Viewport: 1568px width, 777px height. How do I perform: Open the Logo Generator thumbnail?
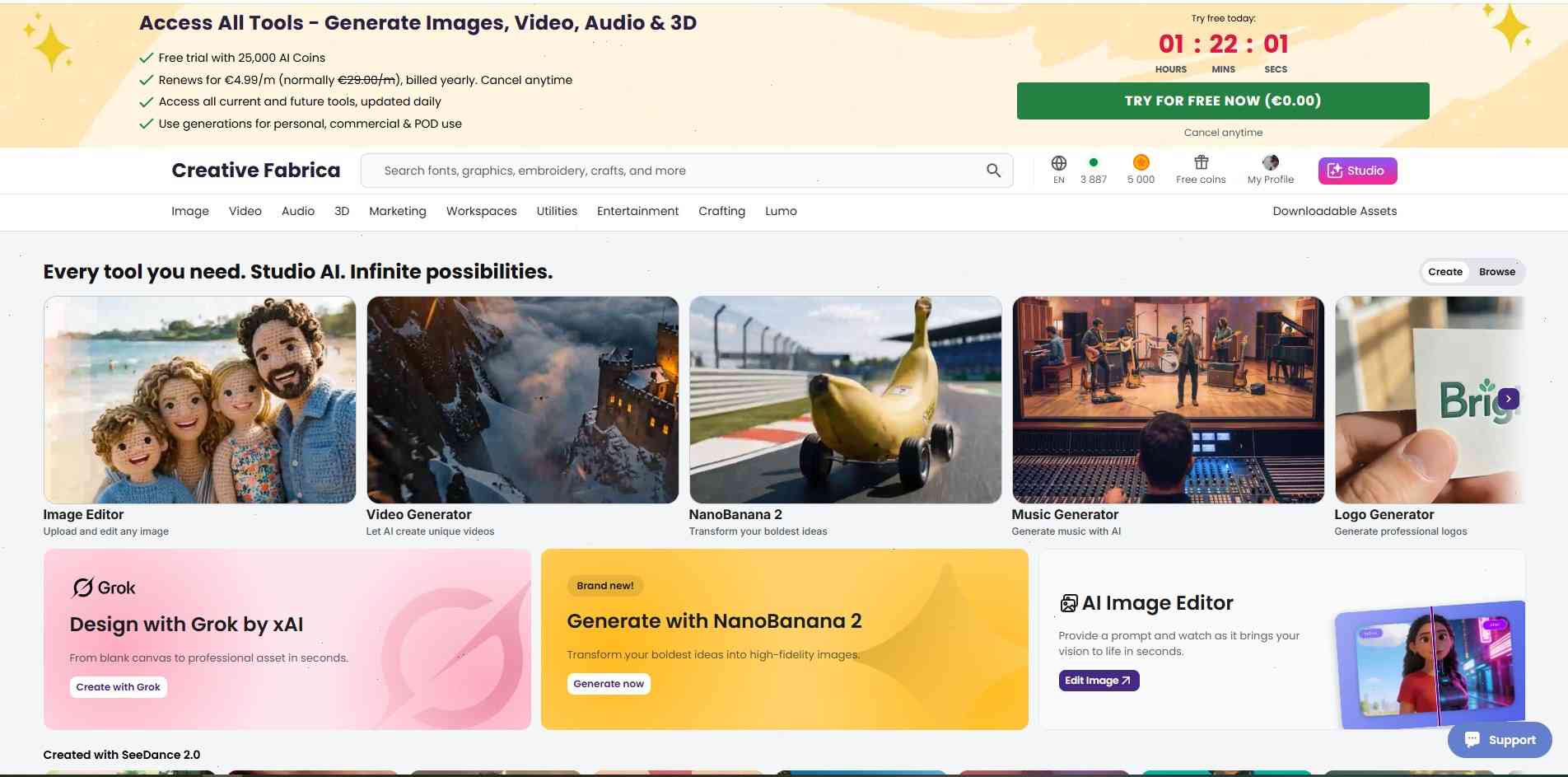tap(1430, 400)
